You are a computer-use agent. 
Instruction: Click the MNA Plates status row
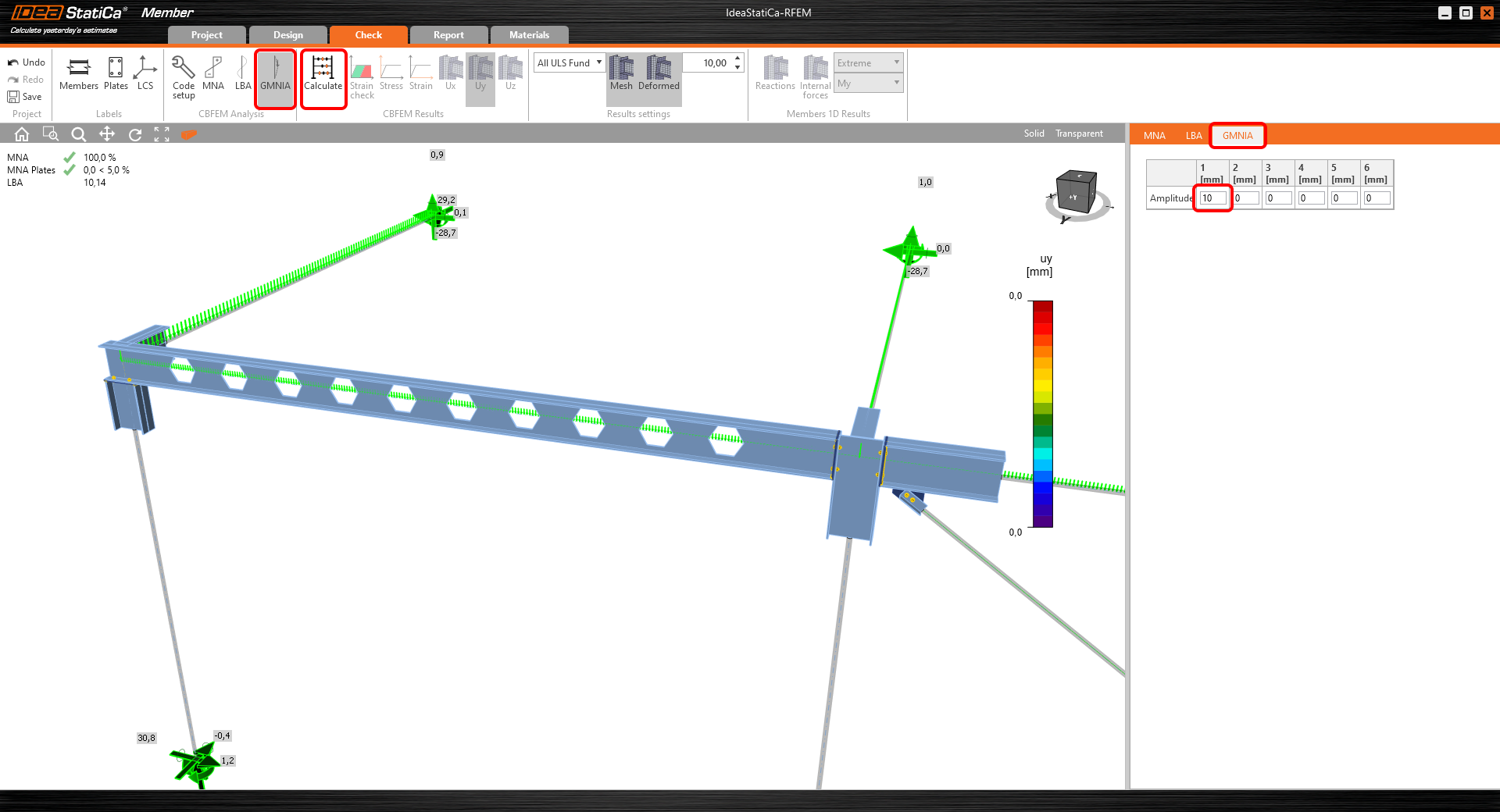click(69, 170)
